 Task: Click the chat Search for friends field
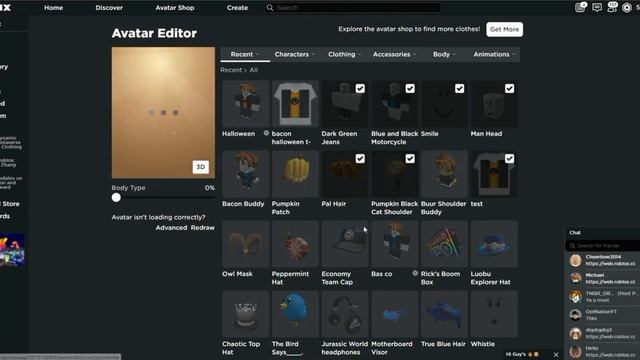coord(602,246)
